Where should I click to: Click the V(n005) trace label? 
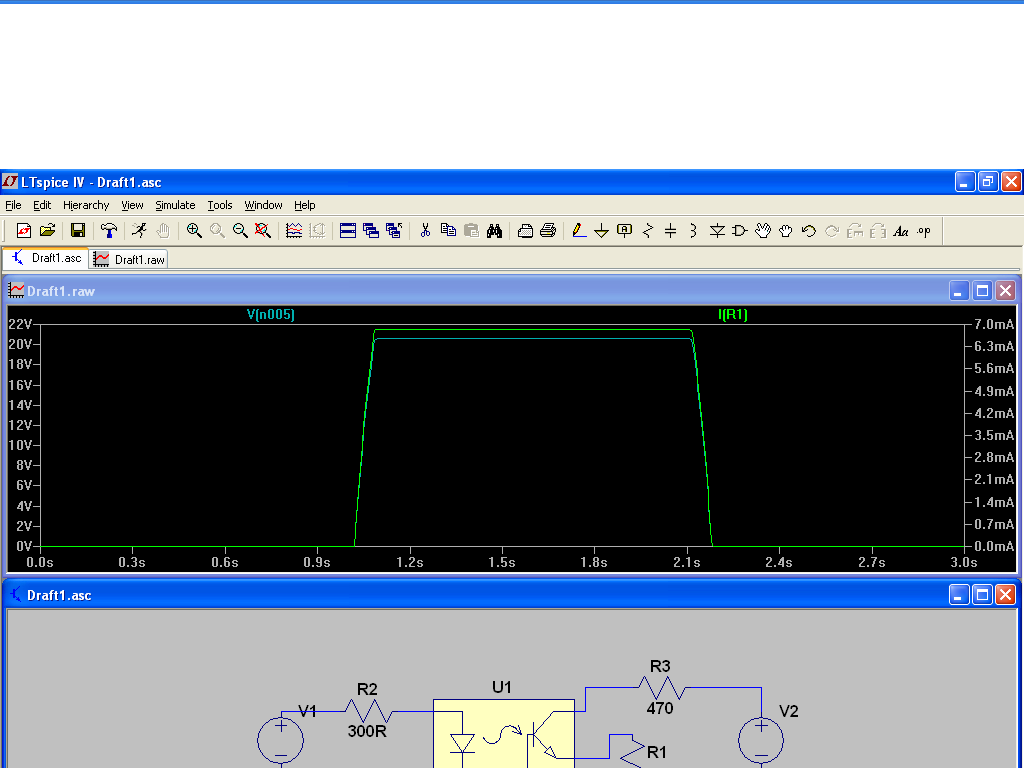coord(270,315)
